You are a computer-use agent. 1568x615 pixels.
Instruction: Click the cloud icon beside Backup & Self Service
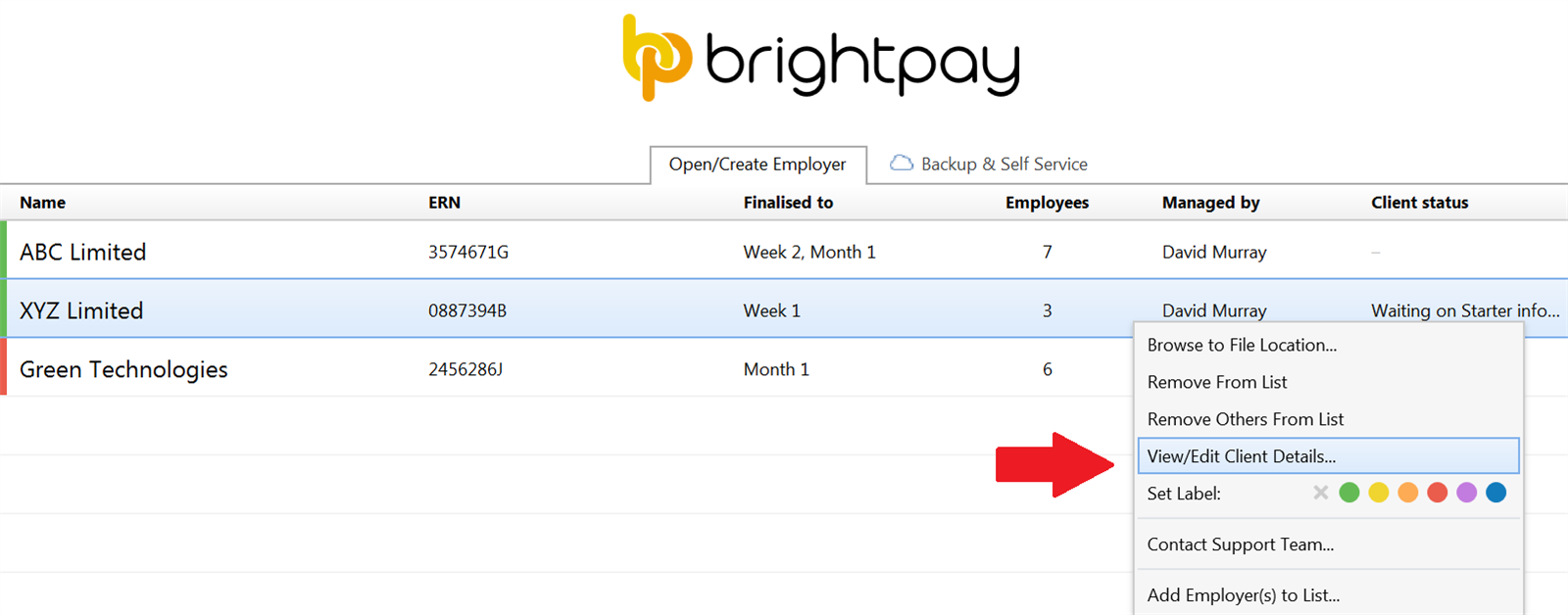click(901, 164)
